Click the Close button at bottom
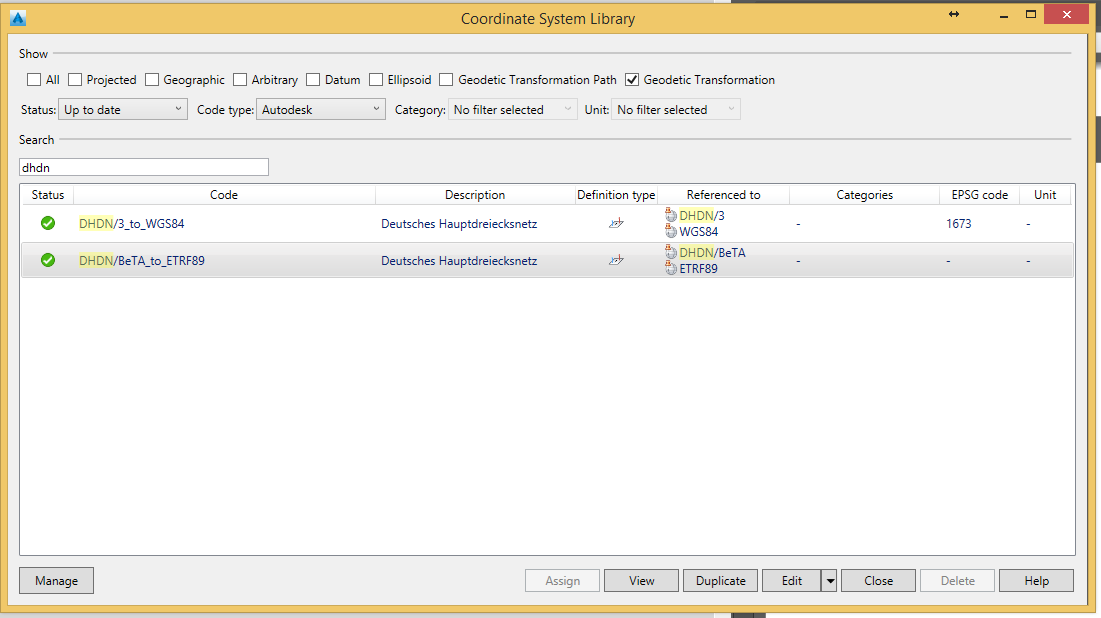The width and height of the screenshot is (1101, 618). click(878, 581)
